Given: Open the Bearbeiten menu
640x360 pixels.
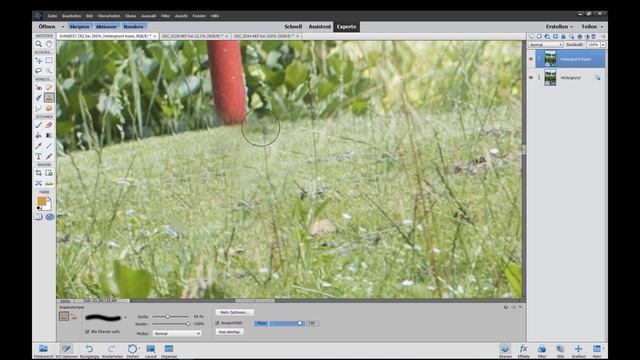Looking at the screenshot, I should (x=71, y=16).
